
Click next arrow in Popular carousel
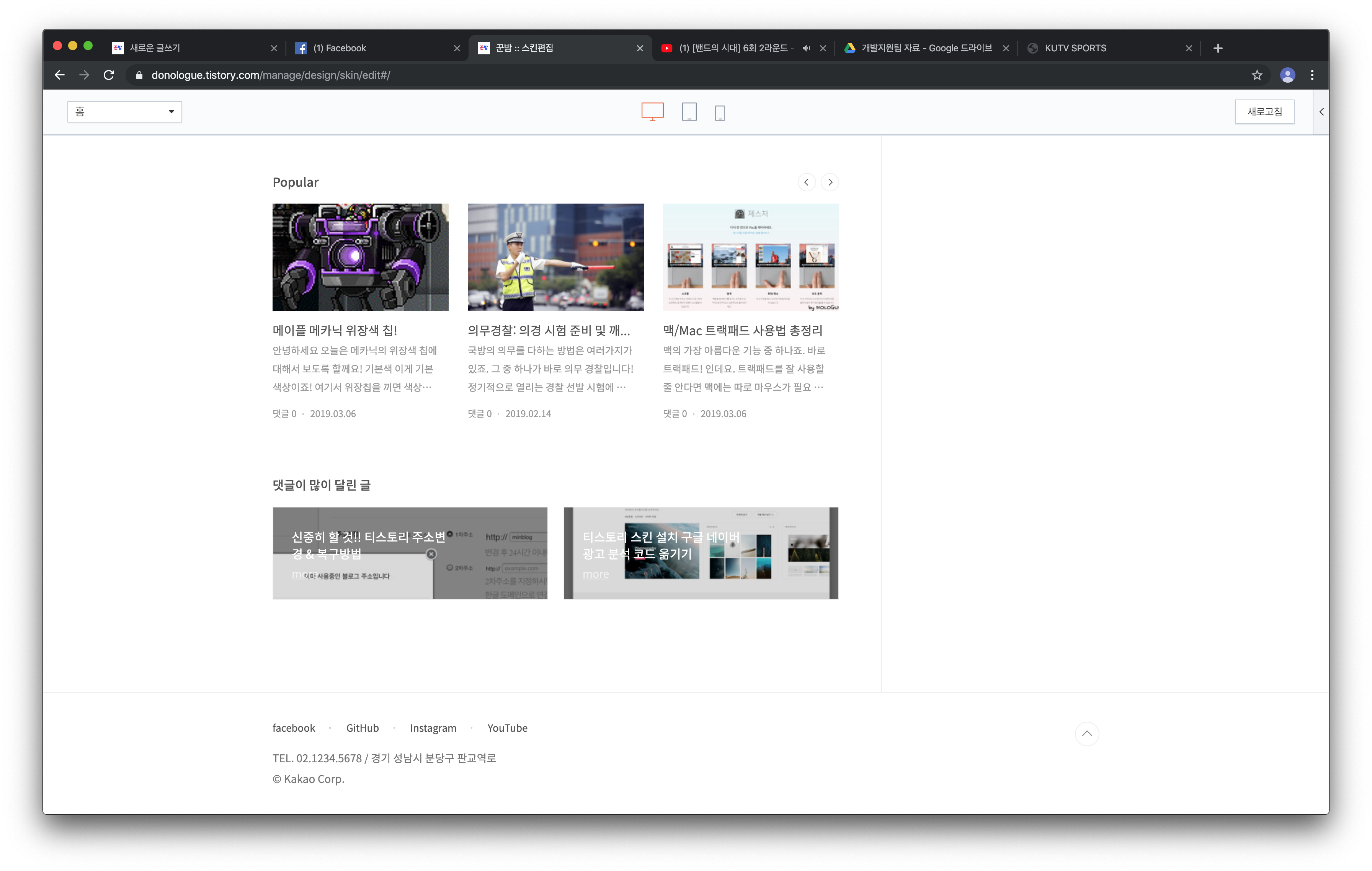(x=830, y=182)
